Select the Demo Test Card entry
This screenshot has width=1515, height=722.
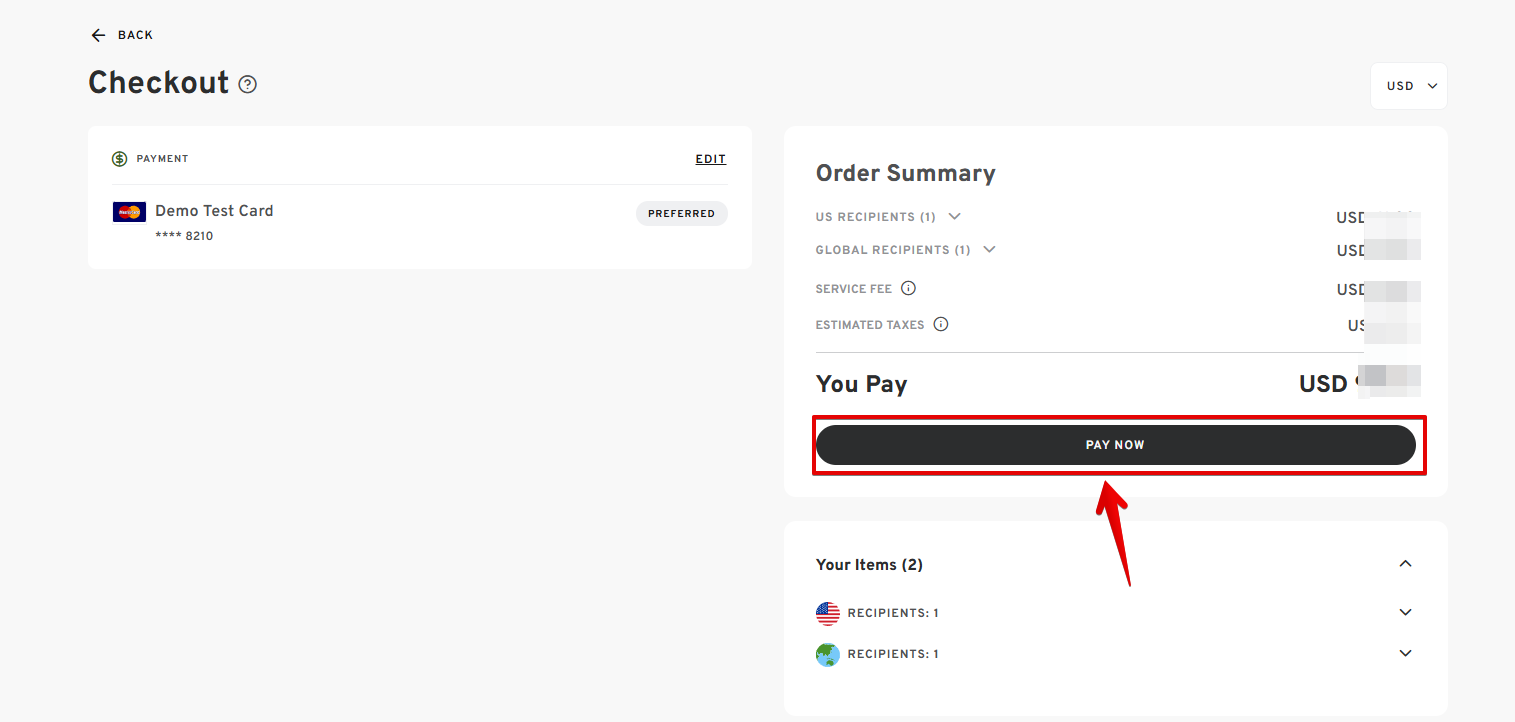pyautogui.click(x=214, y=211)
